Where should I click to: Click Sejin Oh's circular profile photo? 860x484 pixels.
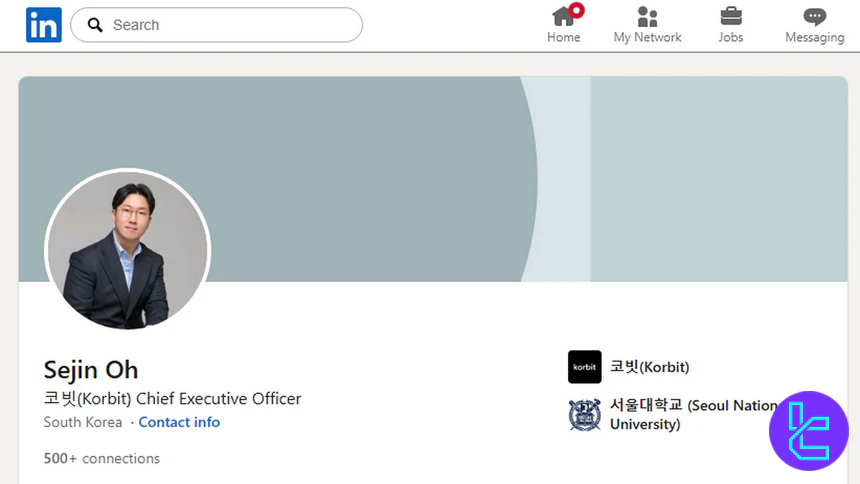tap(127, 251)
